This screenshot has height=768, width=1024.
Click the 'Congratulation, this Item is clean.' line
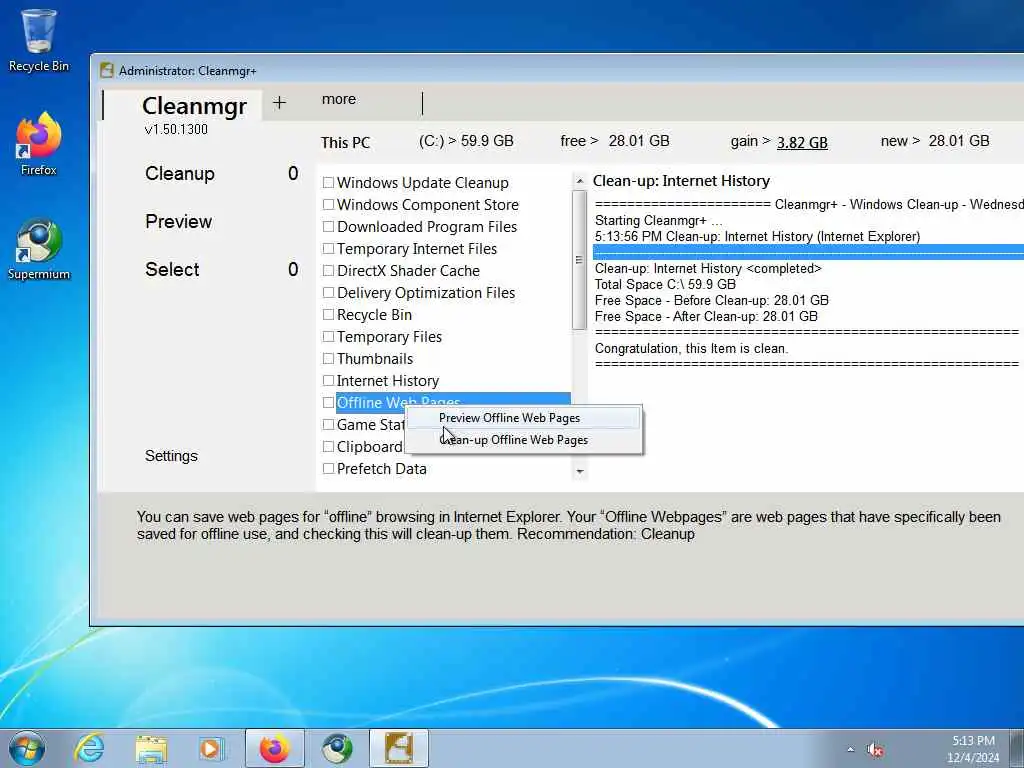coord(691,349)
